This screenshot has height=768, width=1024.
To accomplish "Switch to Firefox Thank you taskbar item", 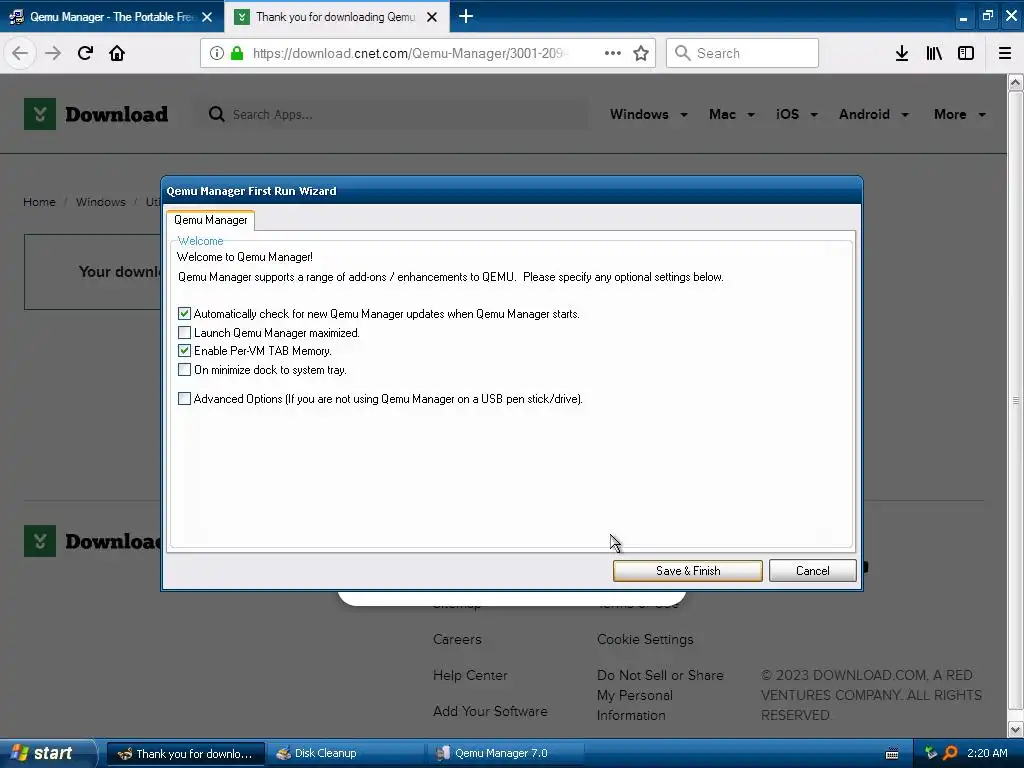I will (x=186, y=754).
